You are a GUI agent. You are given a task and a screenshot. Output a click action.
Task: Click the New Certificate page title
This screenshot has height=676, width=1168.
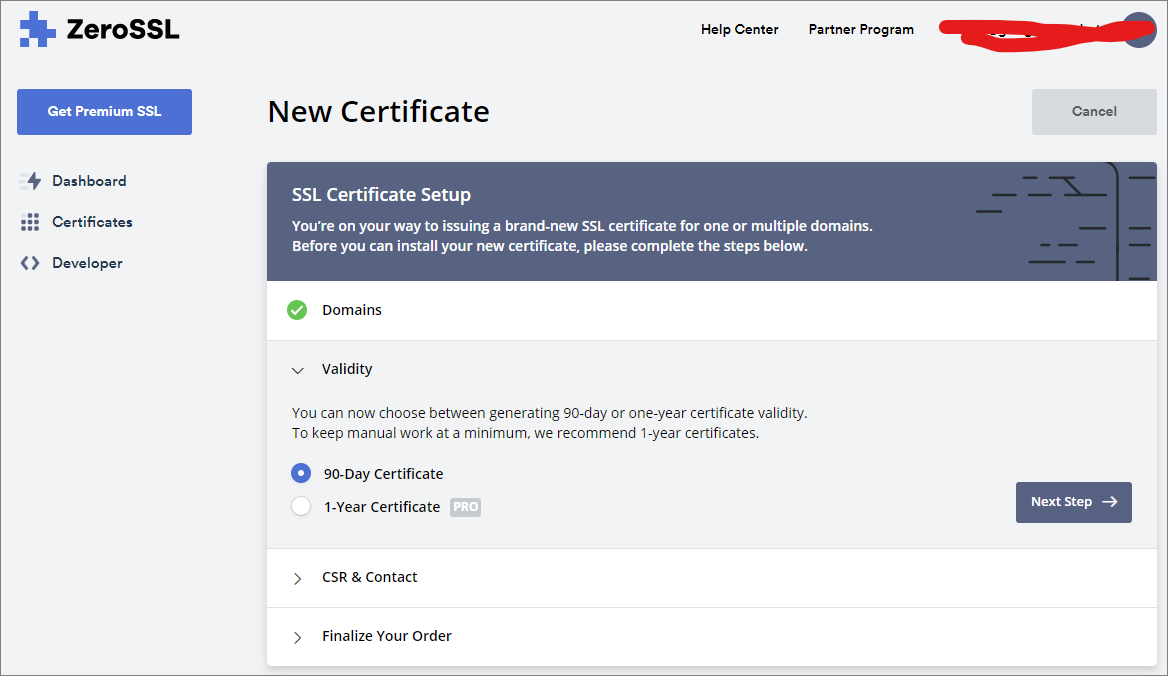[378, 112]
